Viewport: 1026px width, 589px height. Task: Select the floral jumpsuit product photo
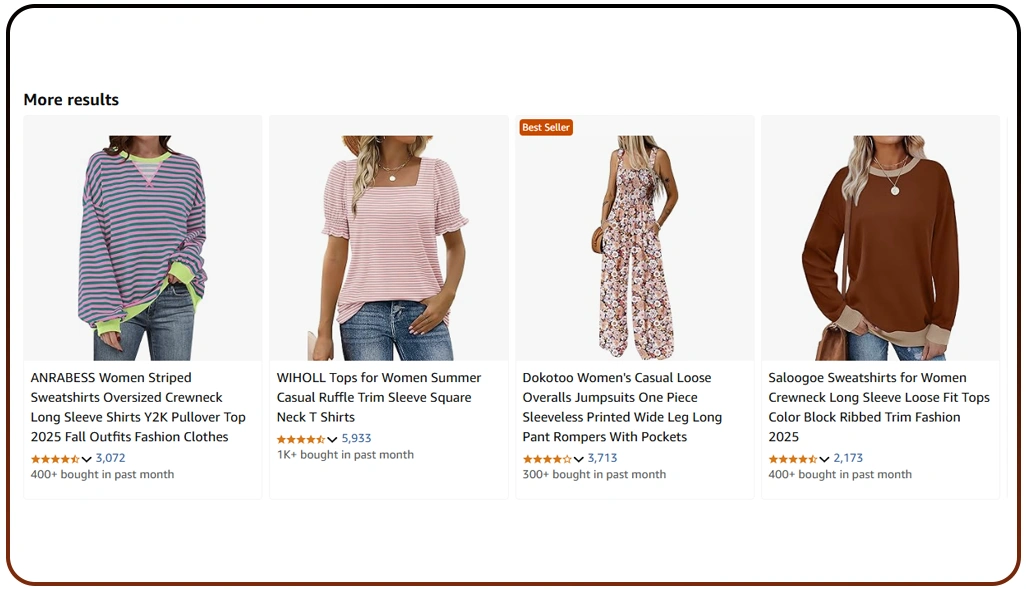(635, 247)
